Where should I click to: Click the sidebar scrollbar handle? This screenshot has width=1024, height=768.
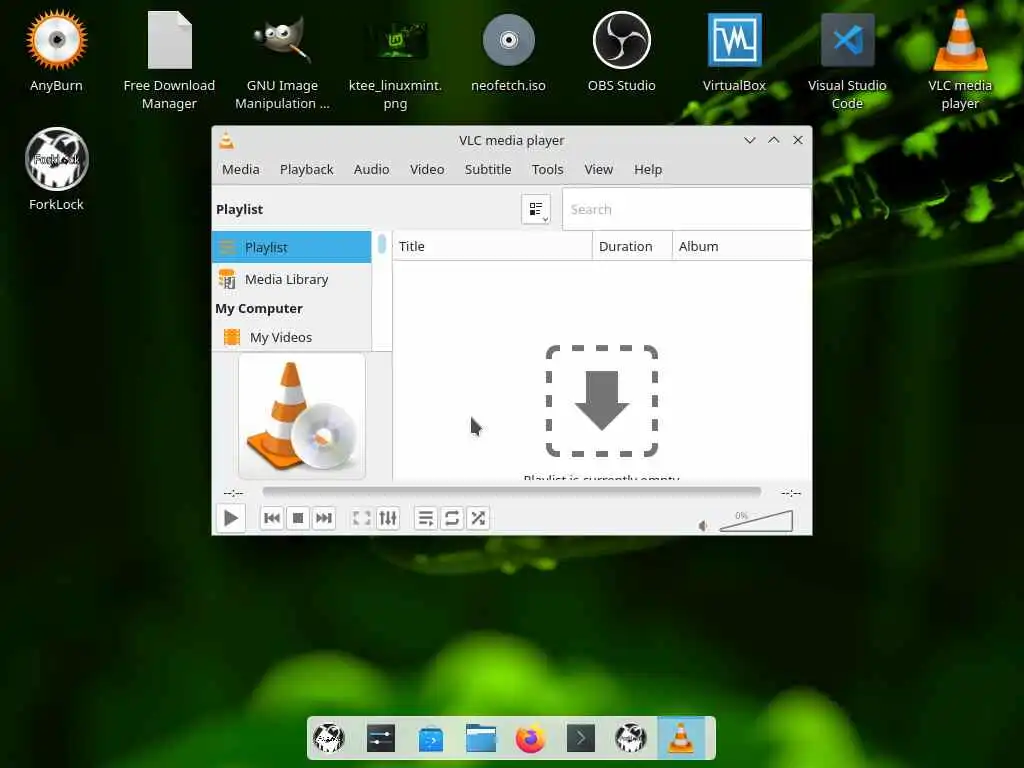(381, 244)
